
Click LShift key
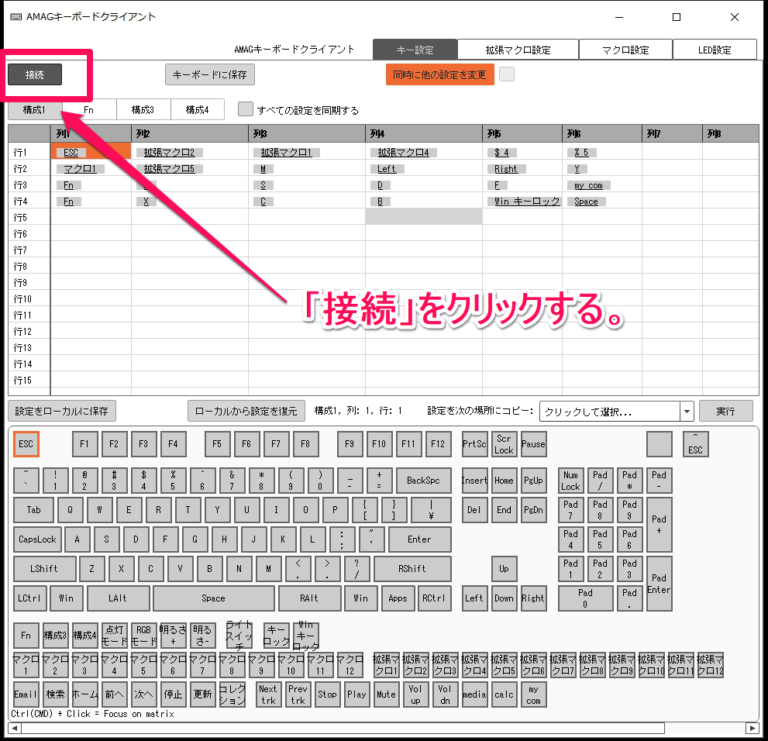[x=45, y=569]
